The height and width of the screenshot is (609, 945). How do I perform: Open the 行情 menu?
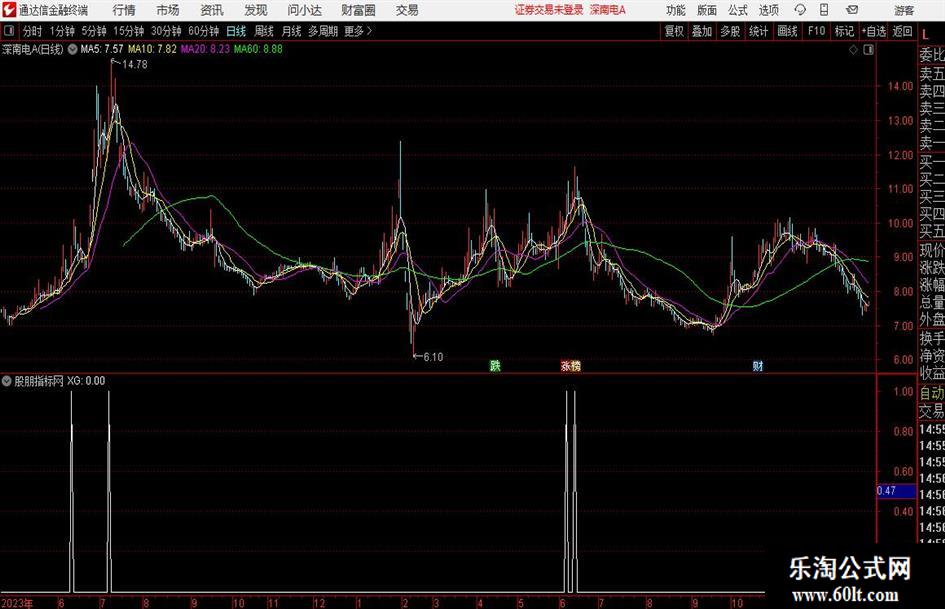coord(124,10)
